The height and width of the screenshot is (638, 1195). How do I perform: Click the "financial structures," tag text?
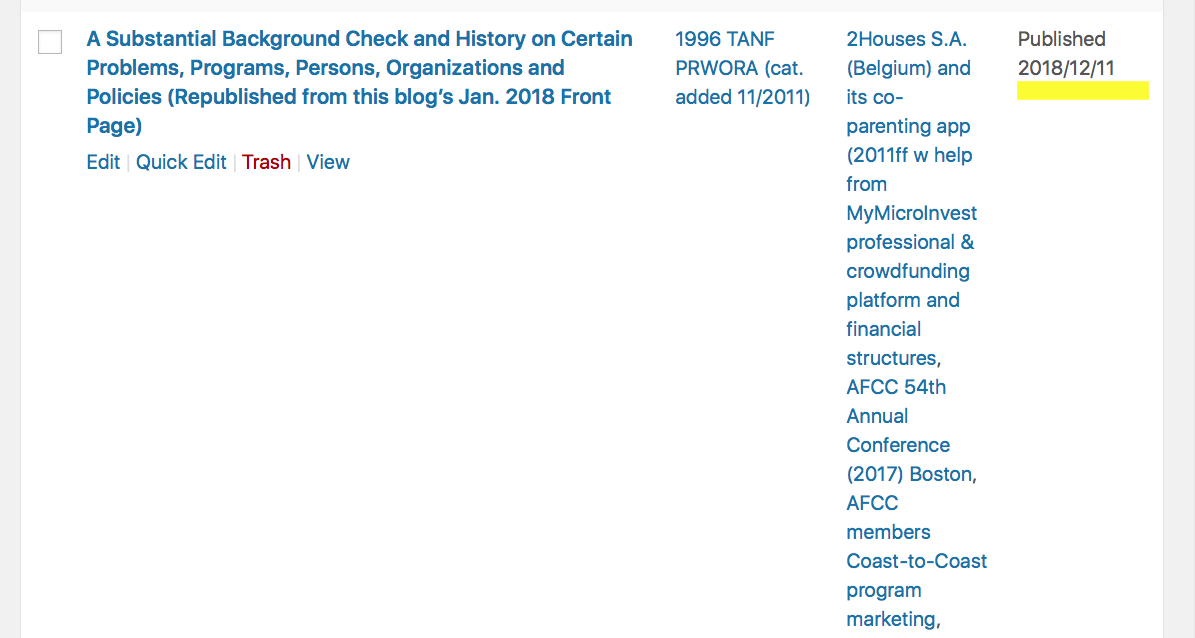pyautogui.click(x=893, y=343)
